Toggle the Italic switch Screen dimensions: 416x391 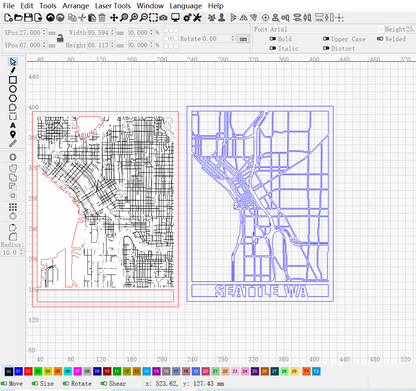pos(272,48)
